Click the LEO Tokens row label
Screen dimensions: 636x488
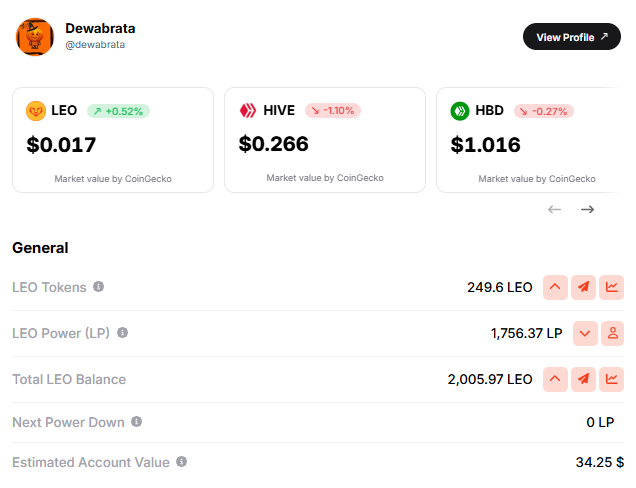pyautogui.click(x=49, y=287)
